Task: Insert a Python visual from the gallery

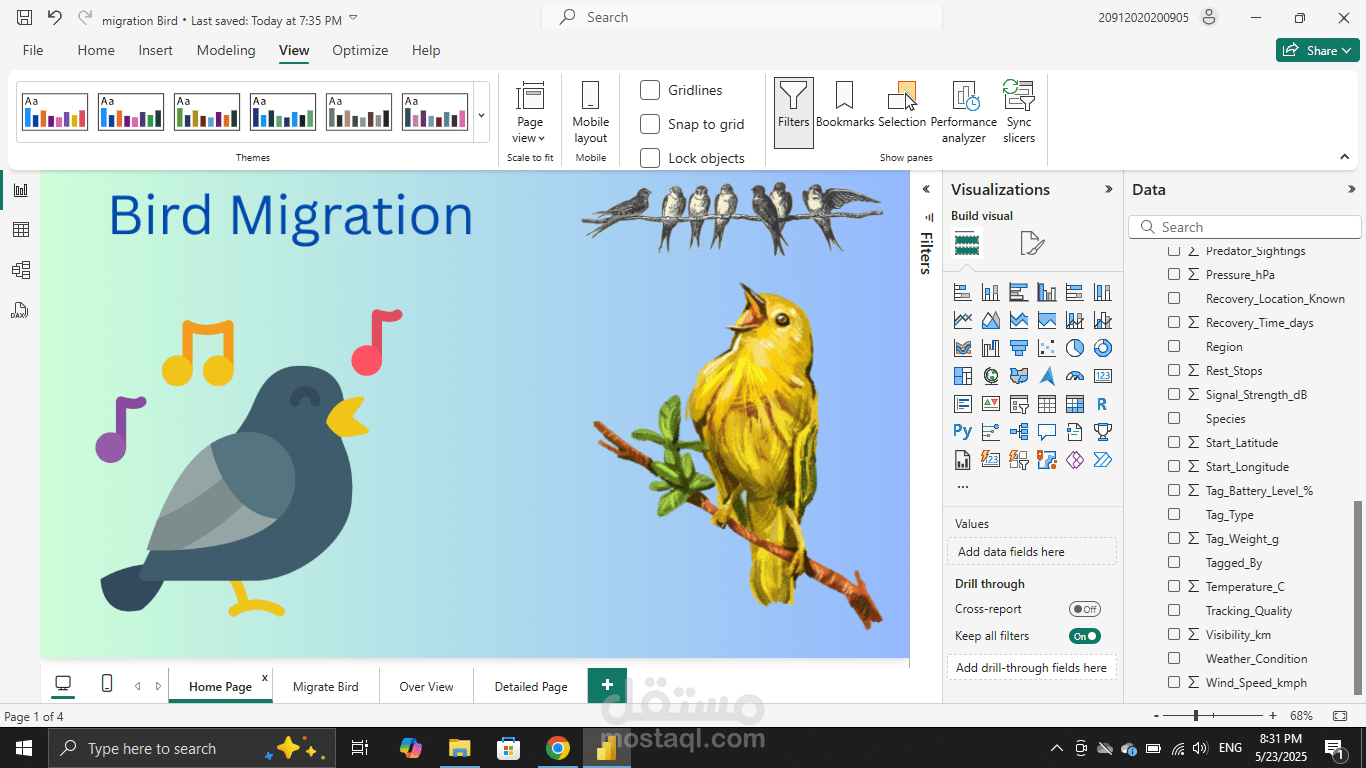Action: pyautogui.click(x=963, y=432)
